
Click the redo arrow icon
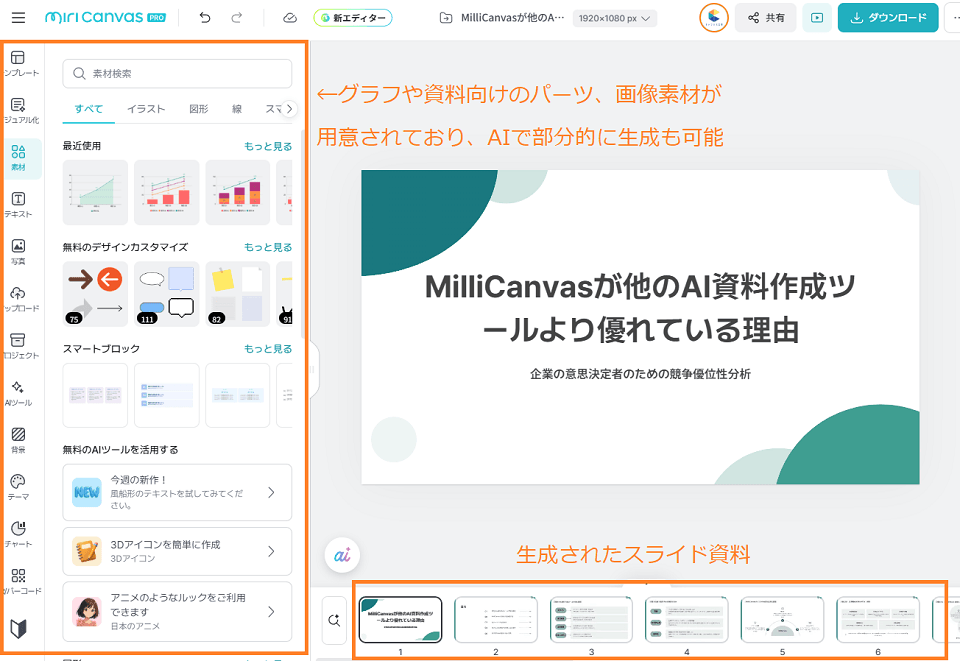tap(236, 18)
